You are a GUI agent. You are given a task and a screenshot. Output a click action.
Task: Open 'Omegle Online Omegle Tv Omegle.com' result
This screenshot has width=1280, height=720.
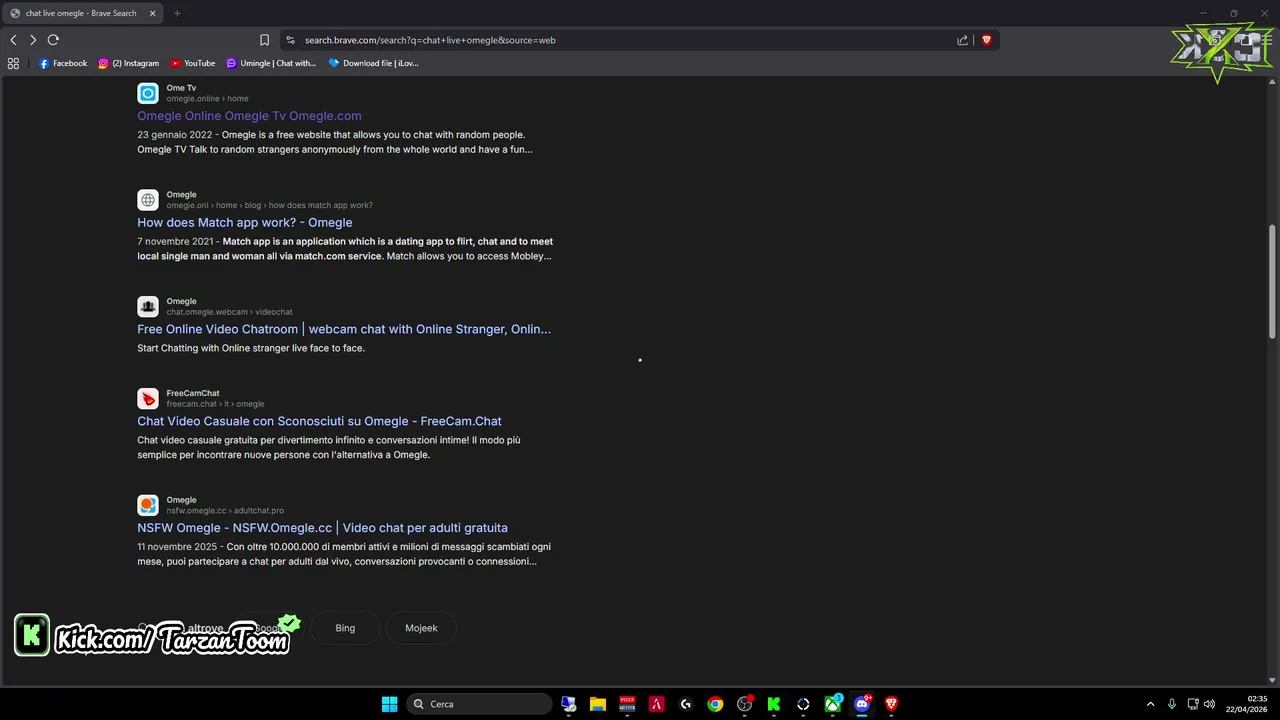click(249, 116)
